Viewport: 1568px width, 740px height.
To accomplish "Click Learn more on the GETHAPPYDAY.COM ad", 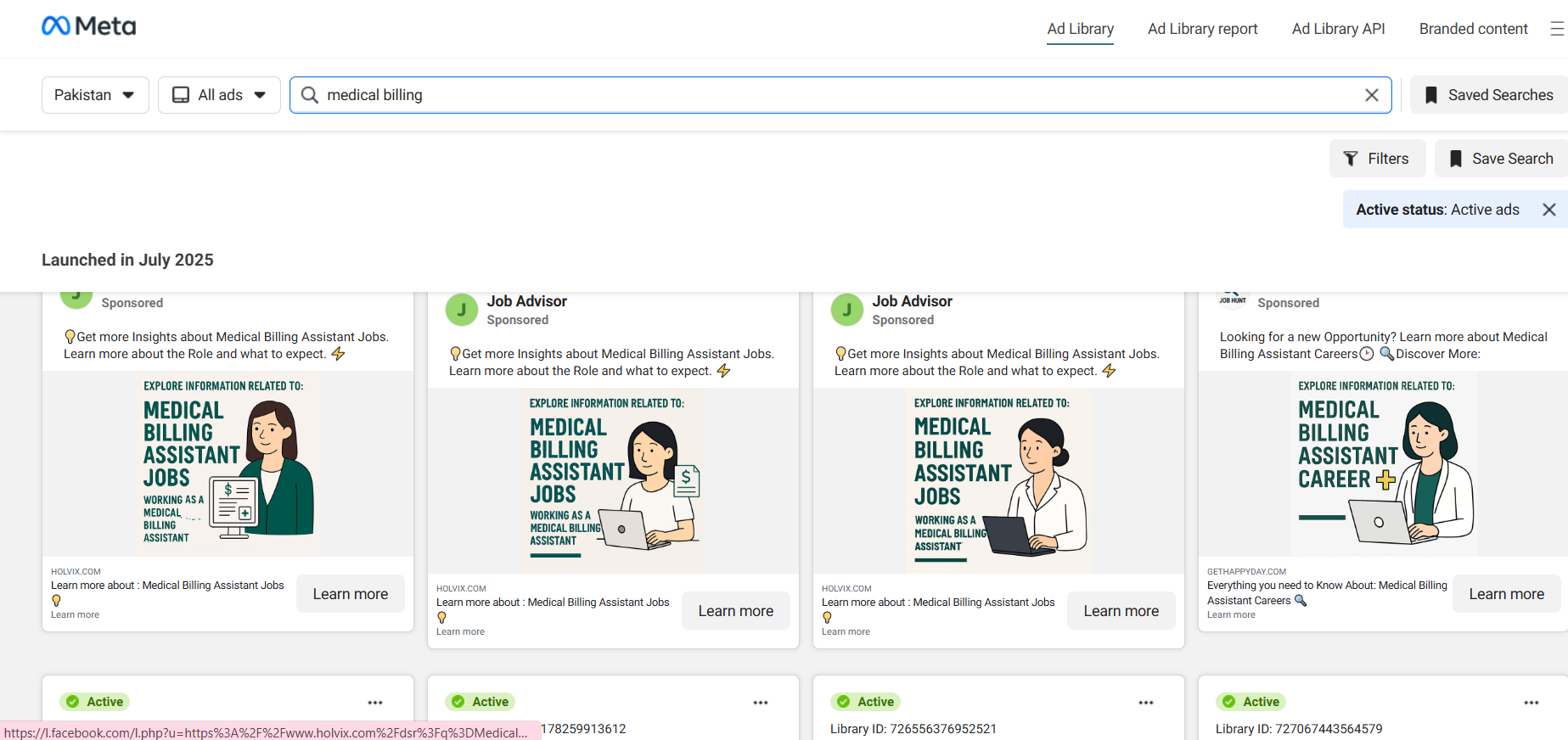I will (1506, 594).
